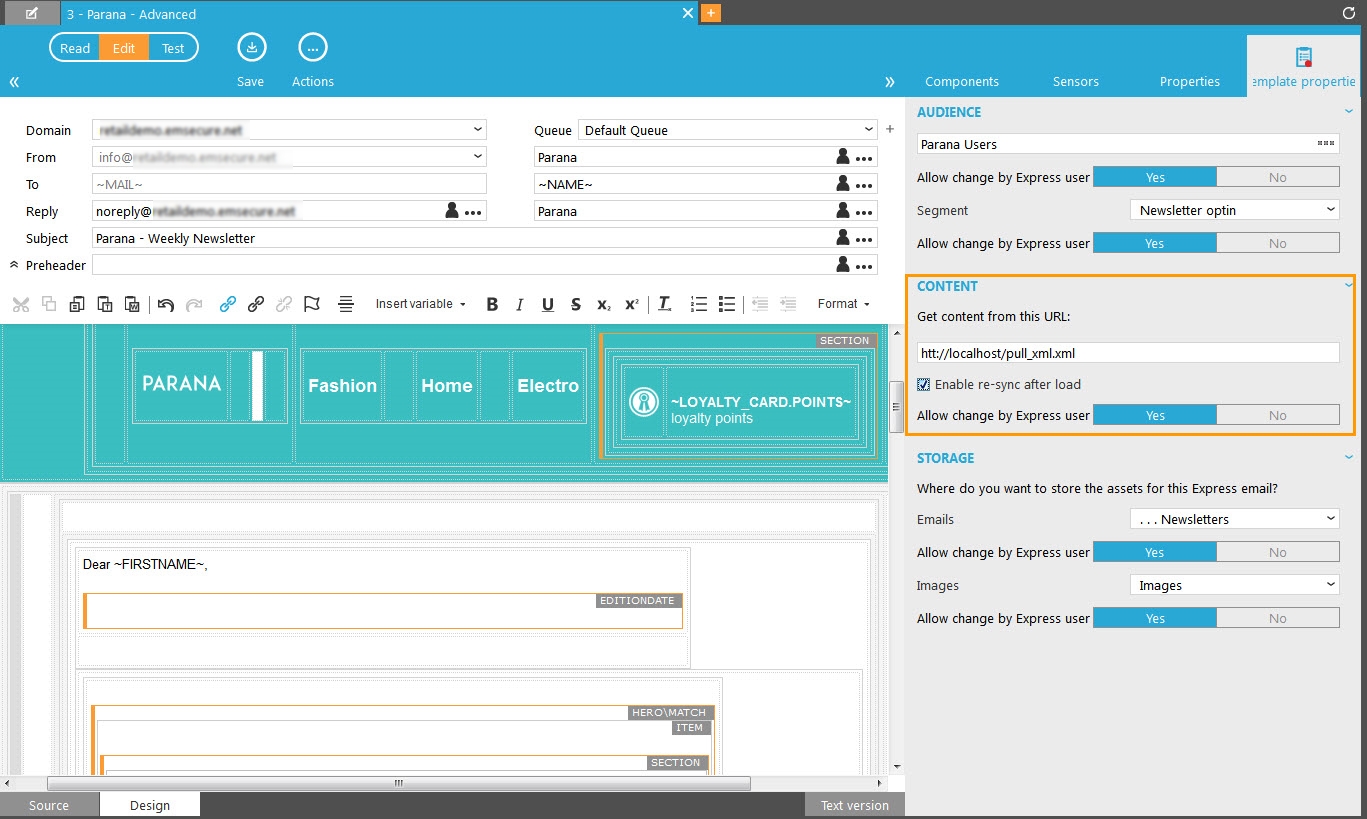Click the refresh icon in title bar
Viewport: 1367px width, 819px height.
tap(1348, 13)
